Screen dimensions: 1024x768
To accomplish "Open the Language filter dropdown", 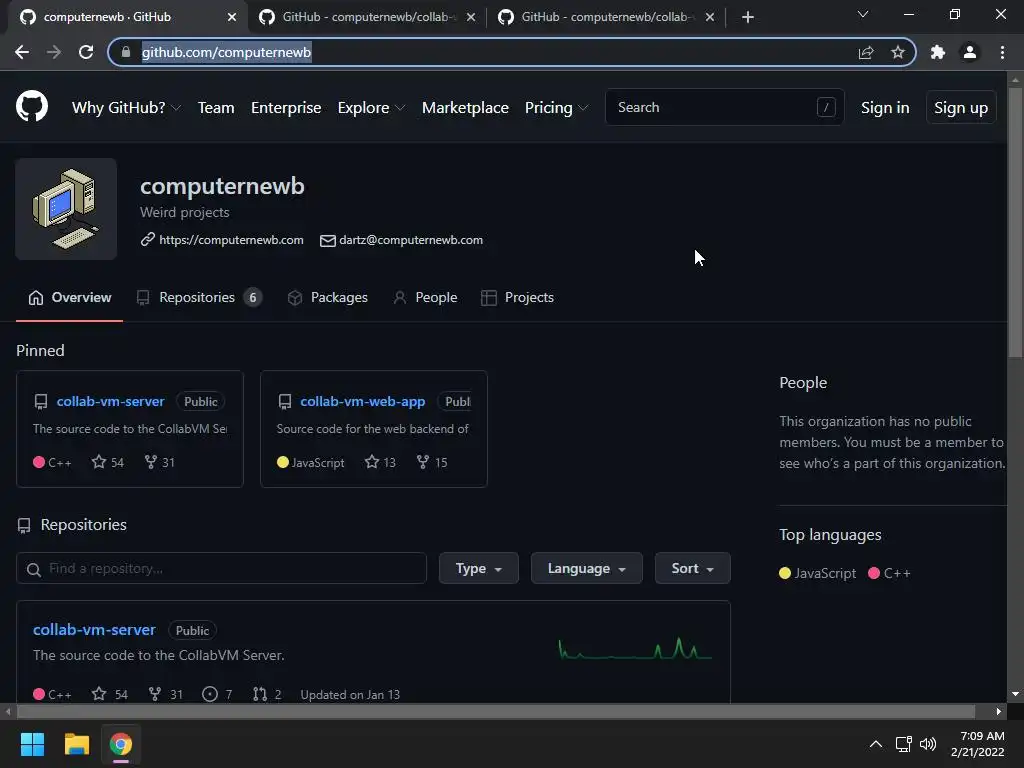I will (x=586, y=568).
